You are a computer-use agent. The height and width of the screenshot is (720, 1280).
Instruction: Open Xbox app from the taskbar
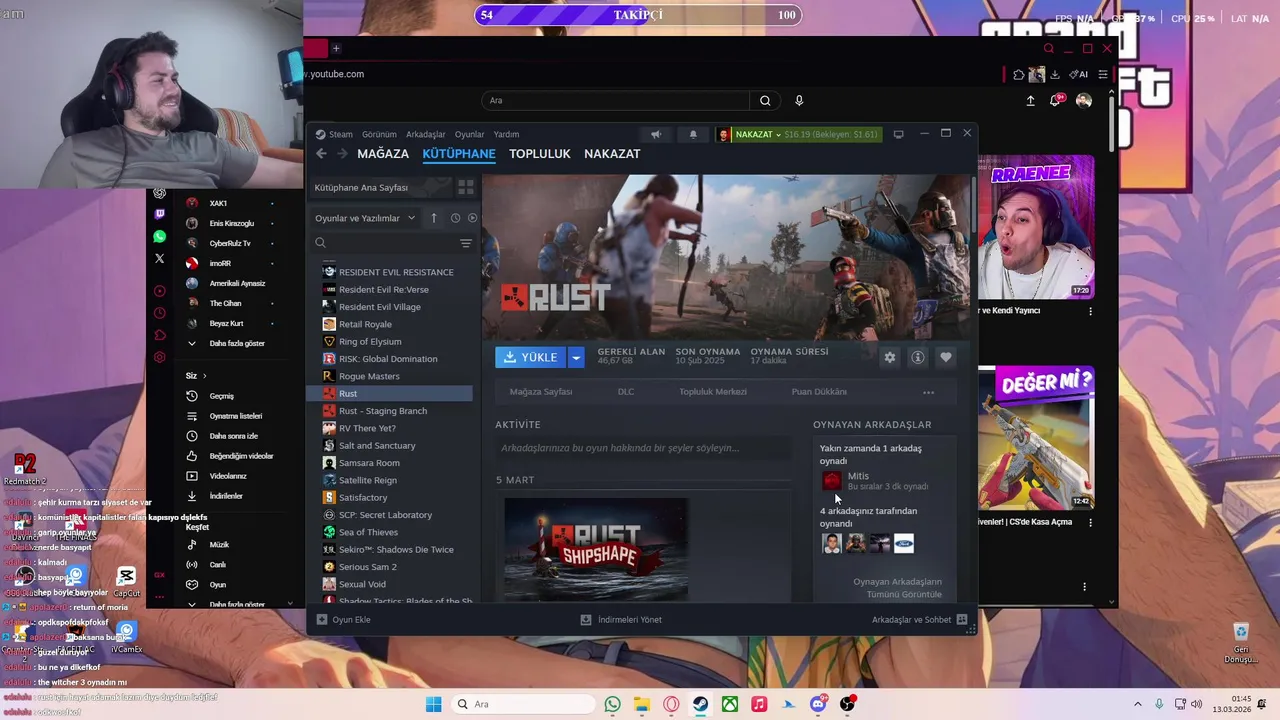(730, 704)
